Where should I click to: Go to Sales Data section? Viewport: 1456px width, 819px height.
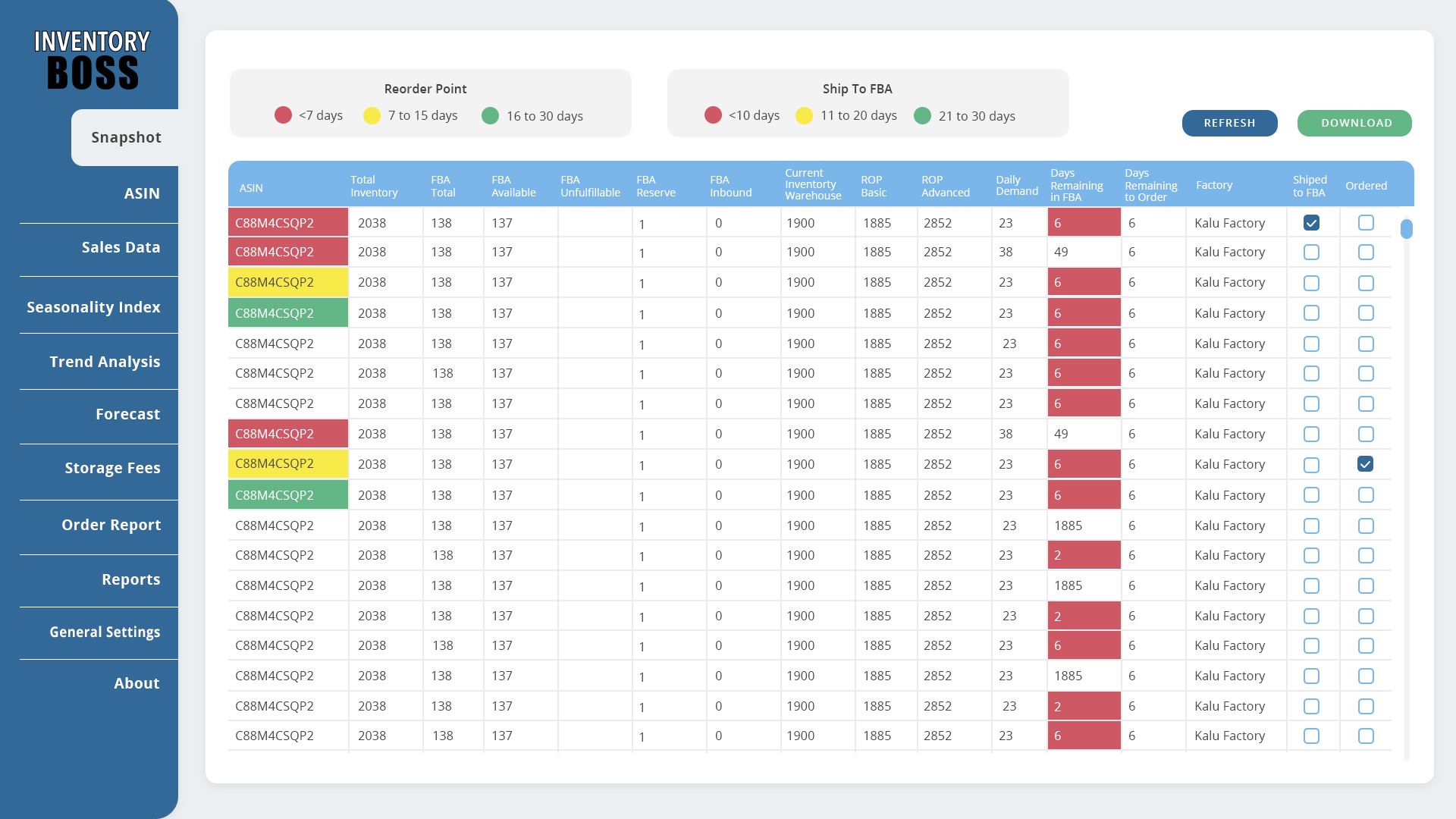point(121,247)
